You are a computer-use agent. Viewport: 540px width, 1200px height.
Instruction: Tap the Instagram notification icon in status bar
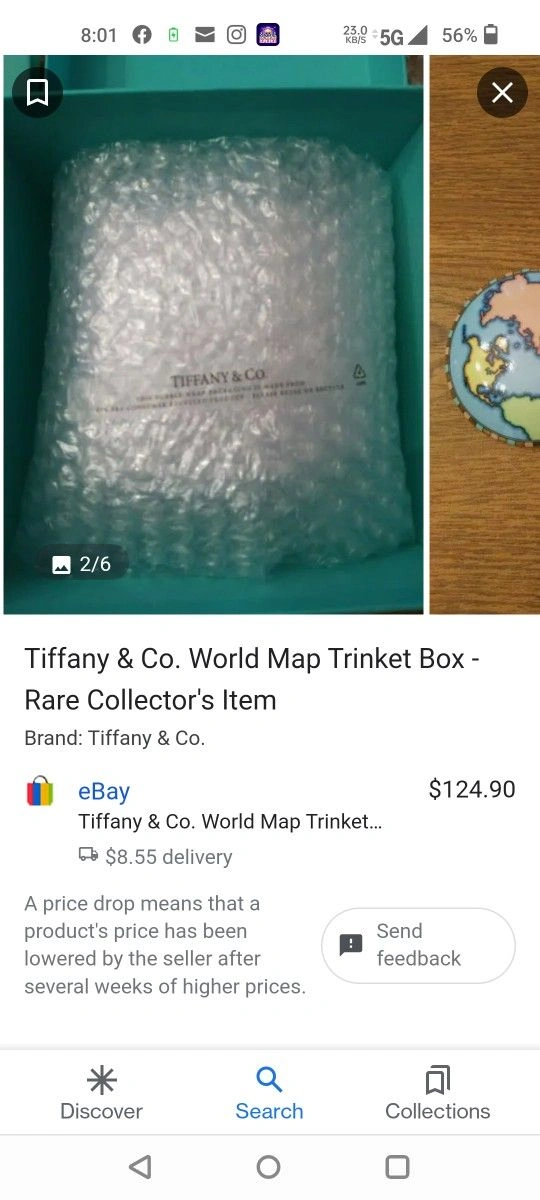coord(236,35)
